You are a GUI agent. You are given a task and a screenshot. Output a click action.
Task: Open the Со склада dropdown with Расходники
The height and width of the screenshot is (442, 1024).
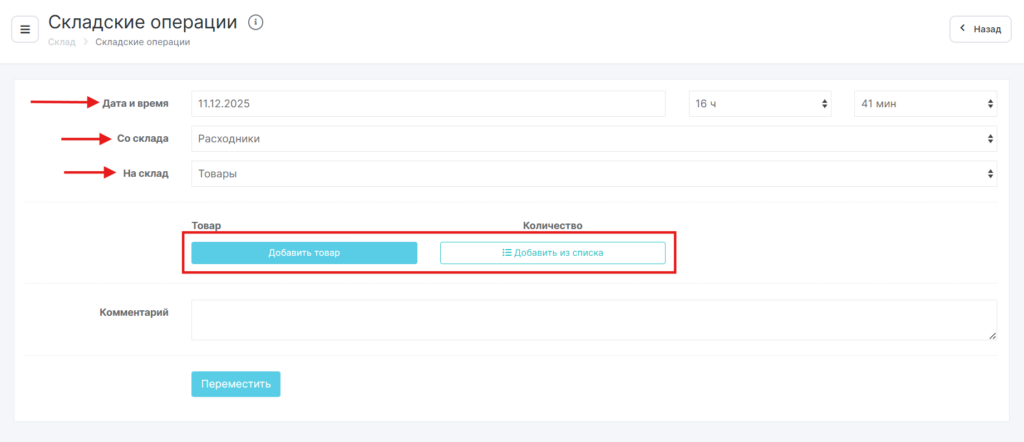tap(593, 139)
